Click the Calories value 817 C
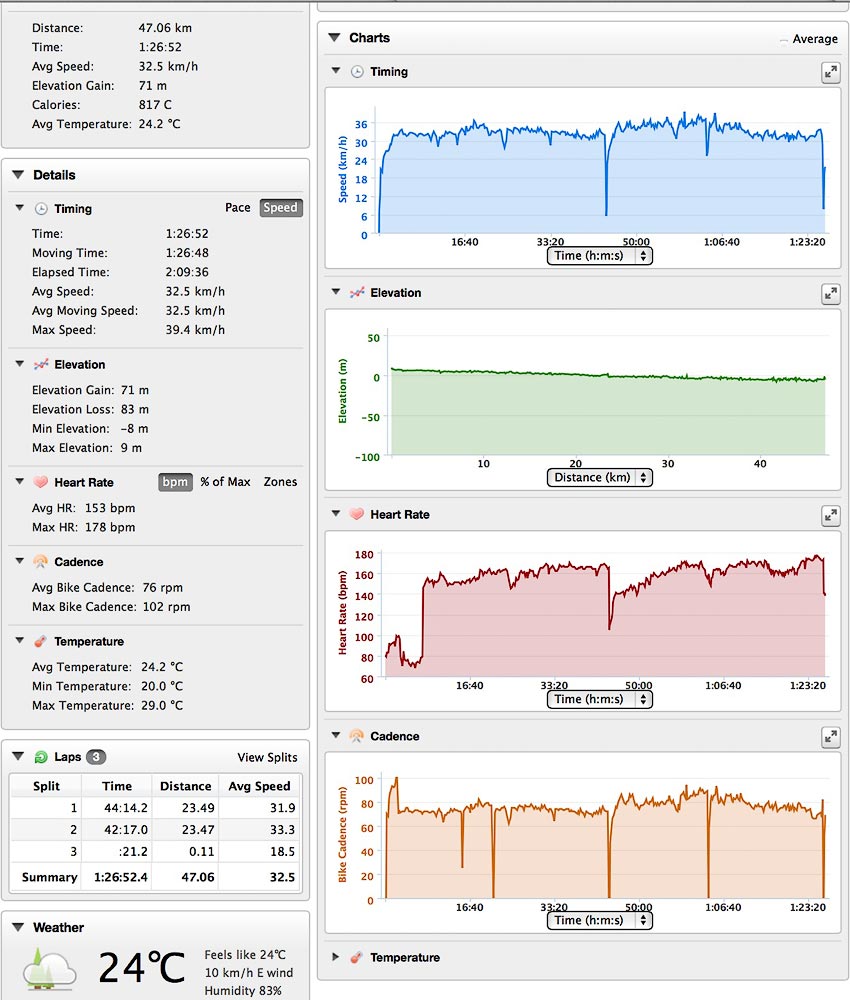The height and width of the screenshot is (1000, 850). pyautogui.click(x=155, y=105)
